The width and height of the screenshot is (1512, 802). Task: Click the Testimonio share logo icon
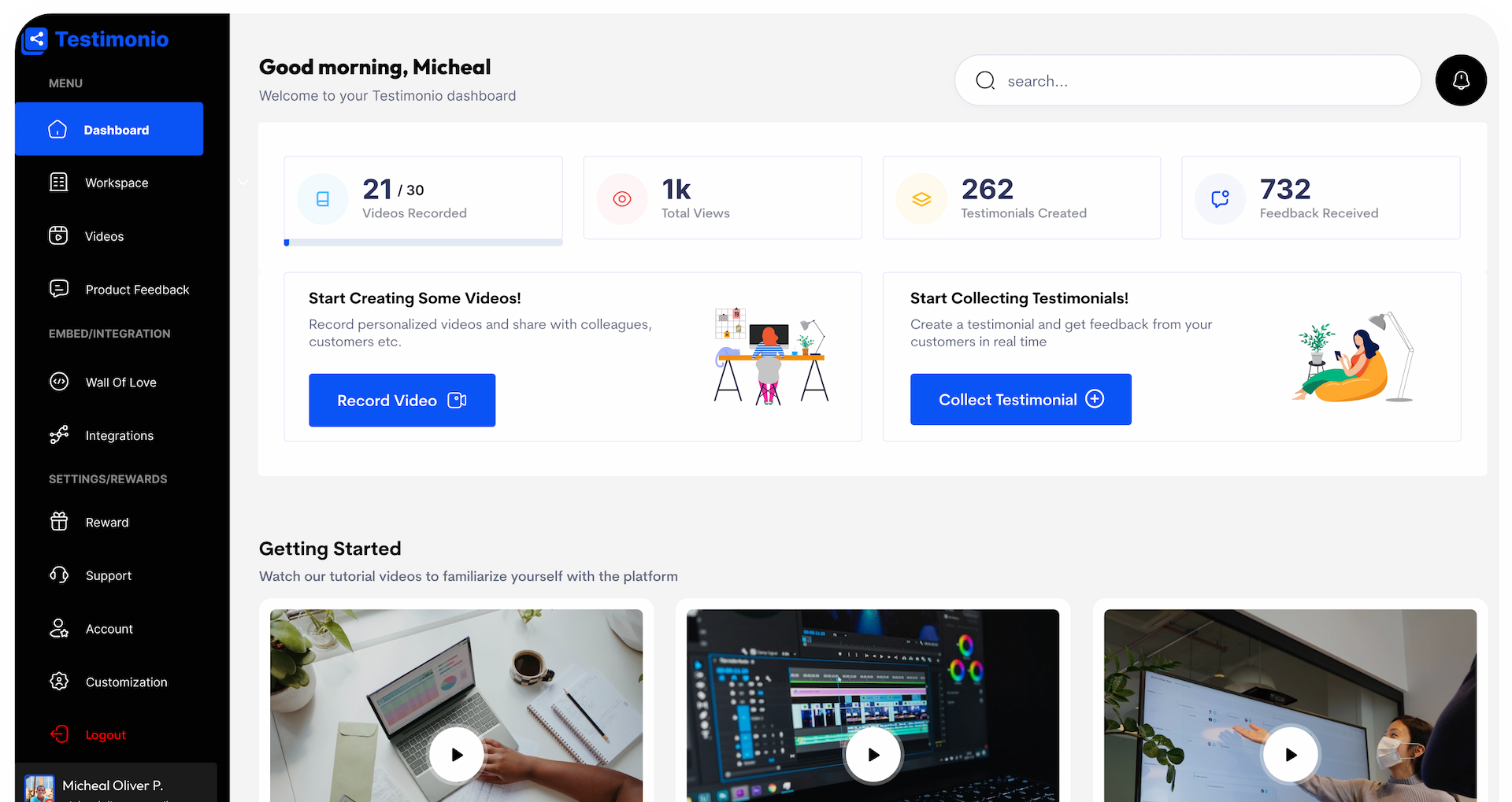tap(35, 39)
